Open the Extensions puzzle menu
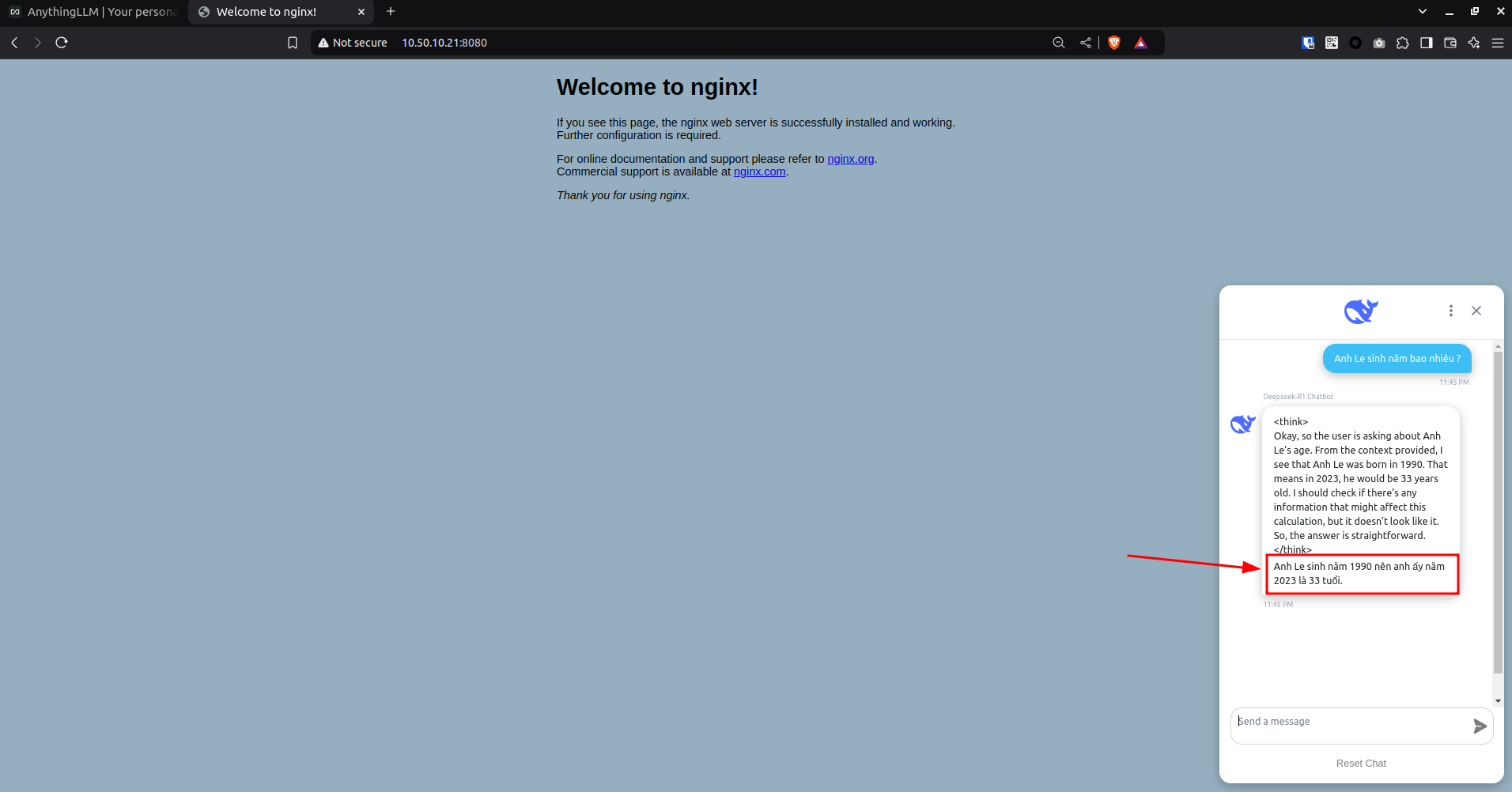 tap(1403, 43)
